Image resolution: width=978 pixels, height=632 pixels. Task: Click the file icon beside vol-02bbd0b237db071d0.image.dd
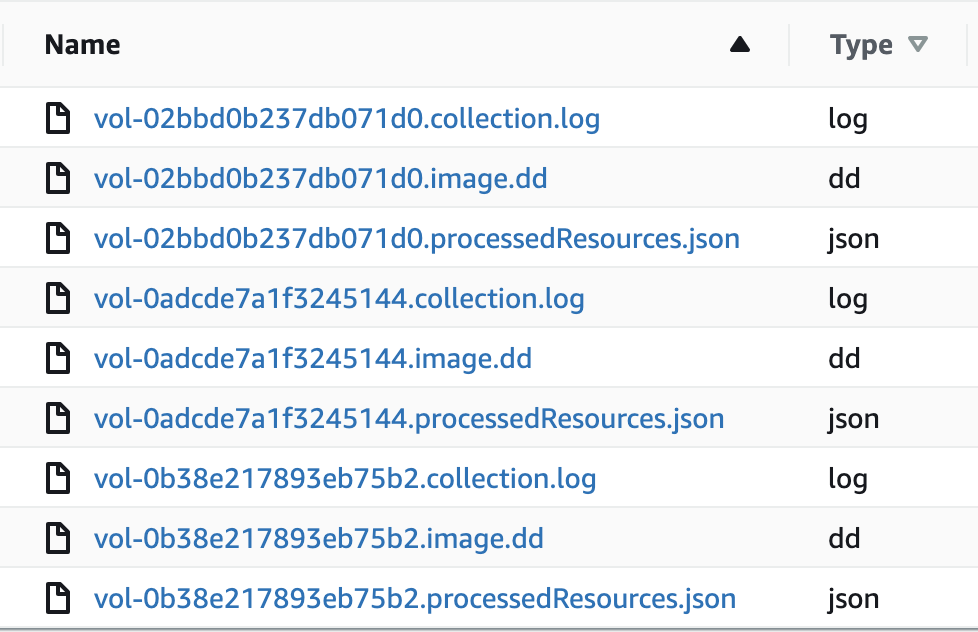tap(58, 178)
